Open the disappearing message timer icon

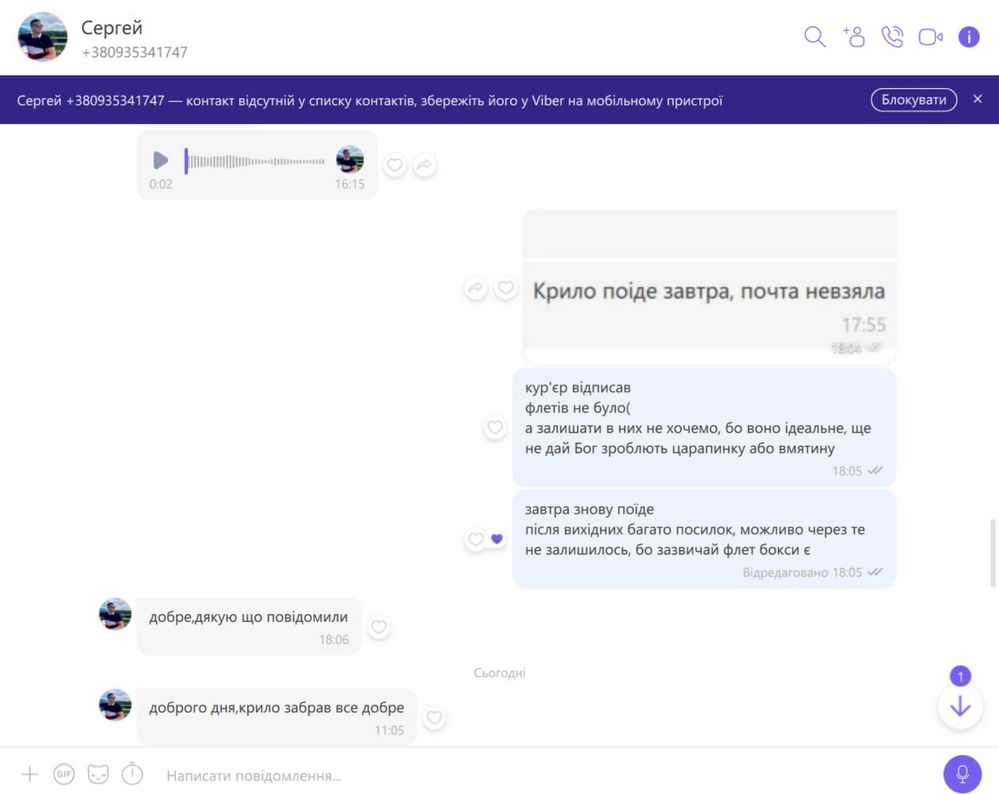pos(133,774)
